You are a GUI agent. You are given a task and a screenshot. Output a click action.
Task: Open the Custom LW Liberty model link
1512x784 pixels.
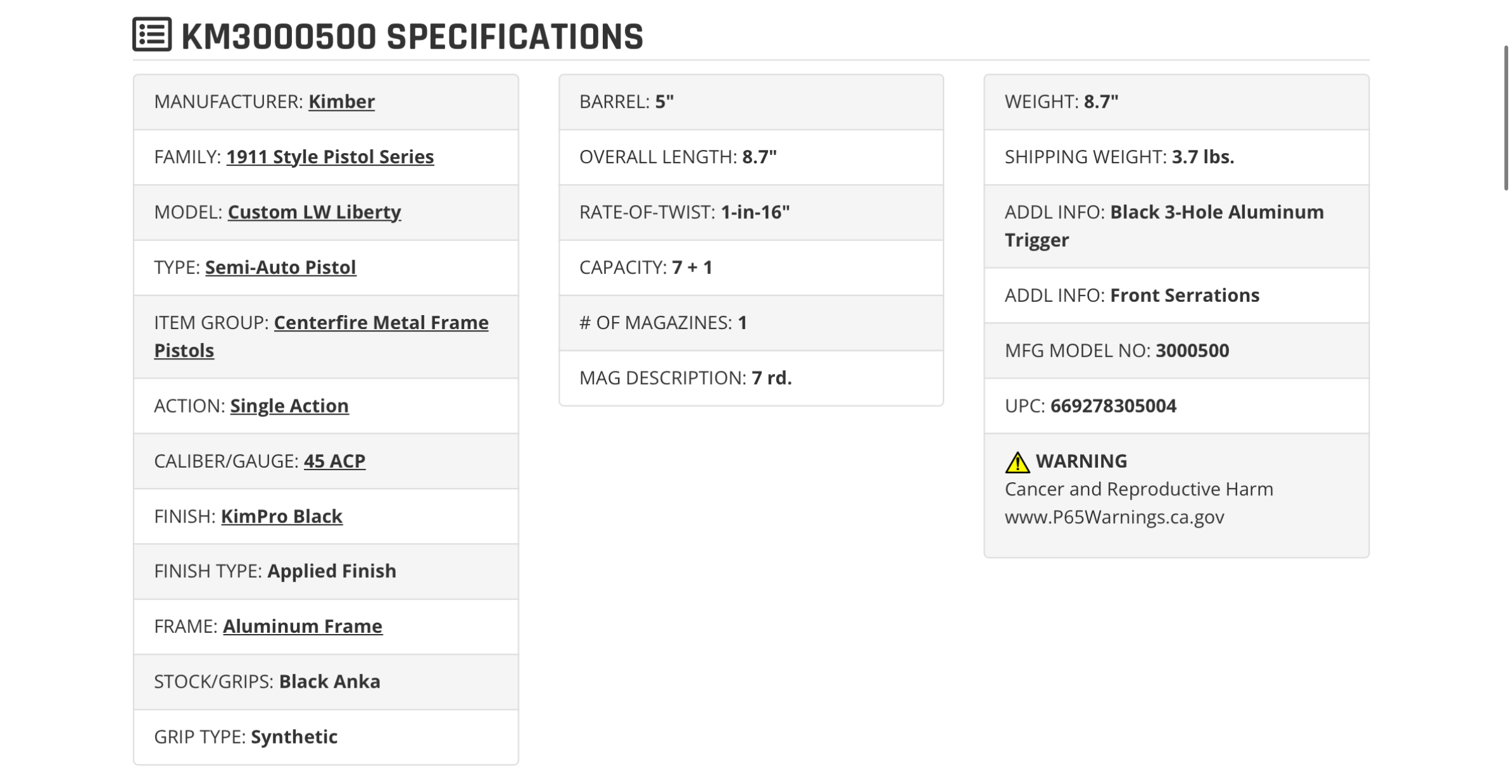pyautogui.click(x=314, y=212)
